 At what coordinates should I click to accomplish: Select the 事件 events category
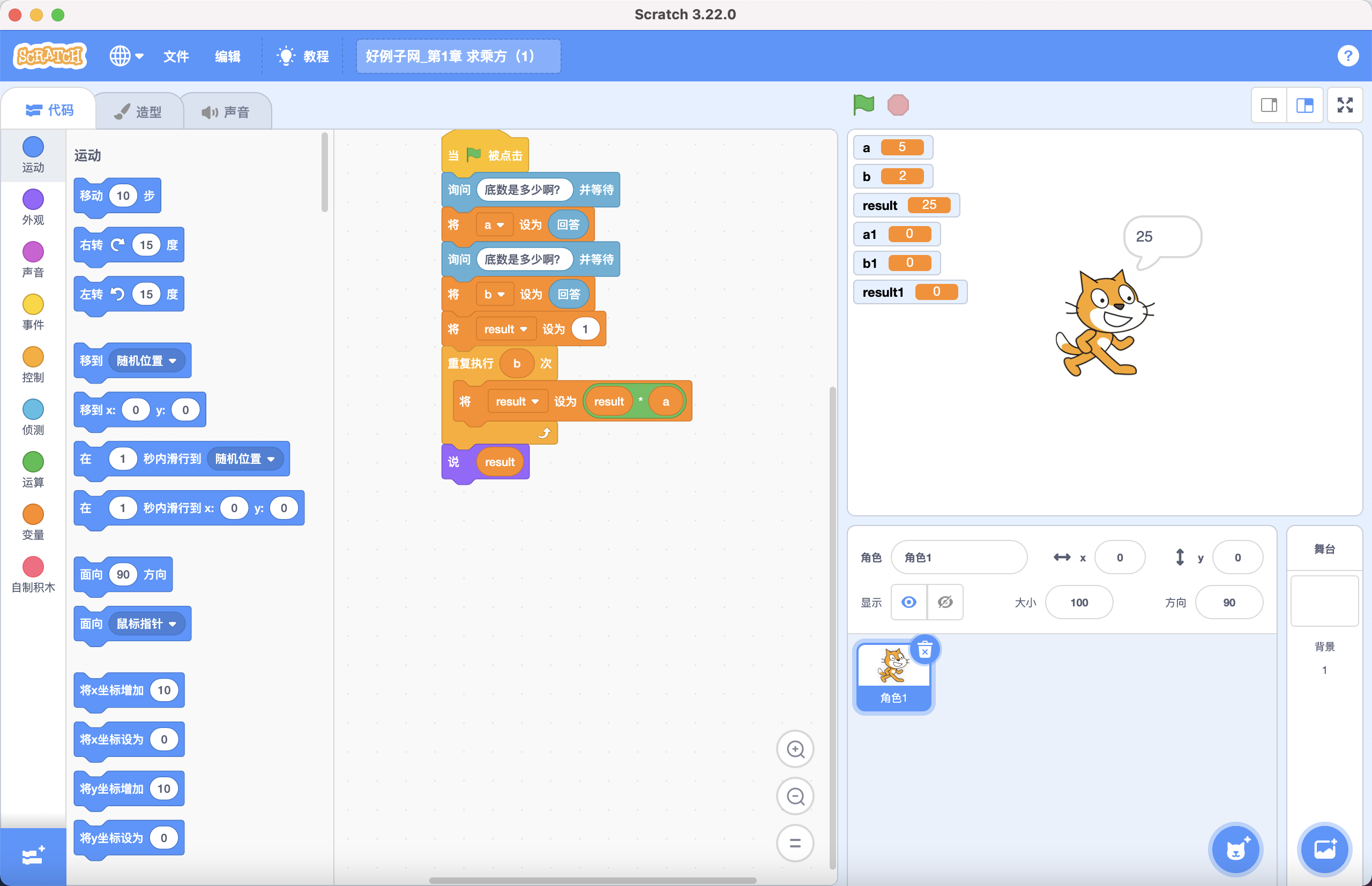33,312
